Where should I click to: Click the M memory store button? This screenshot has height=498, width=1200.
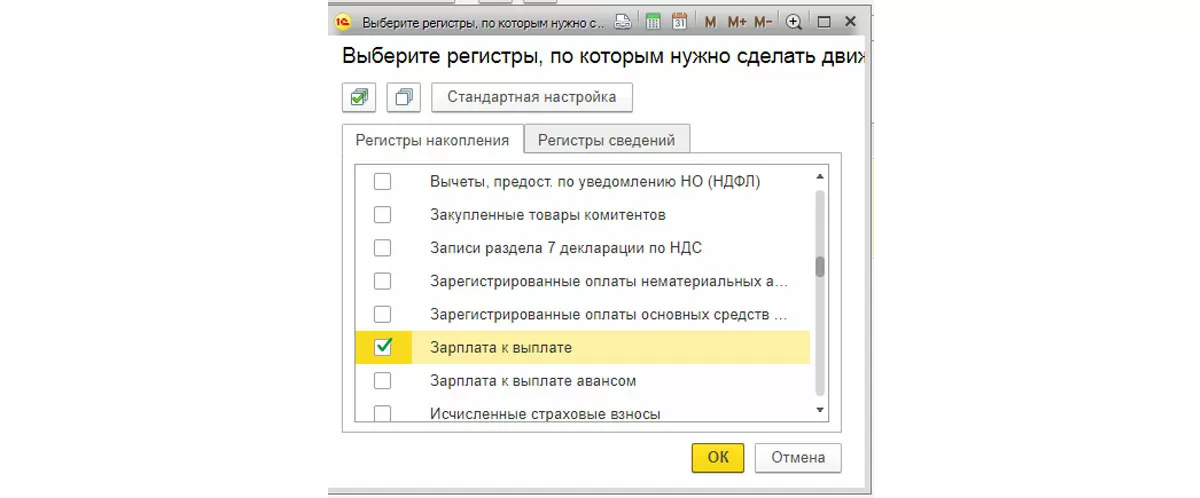pos(710,21)
